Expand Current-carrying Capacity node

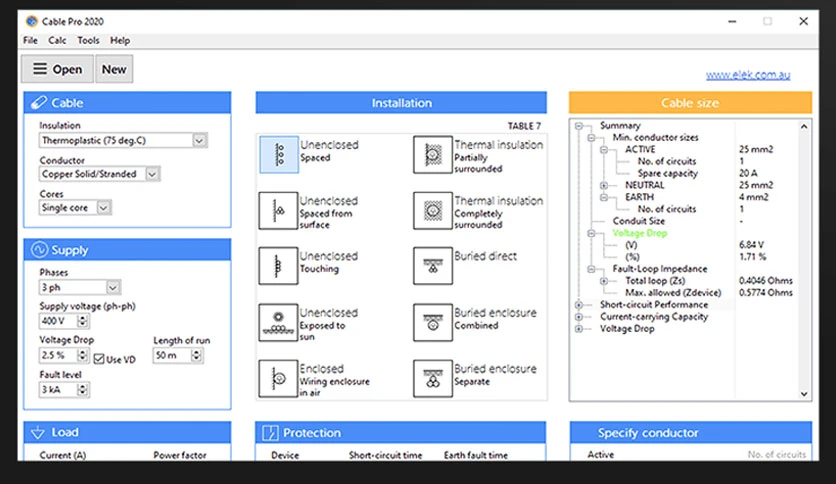(578, 317)
